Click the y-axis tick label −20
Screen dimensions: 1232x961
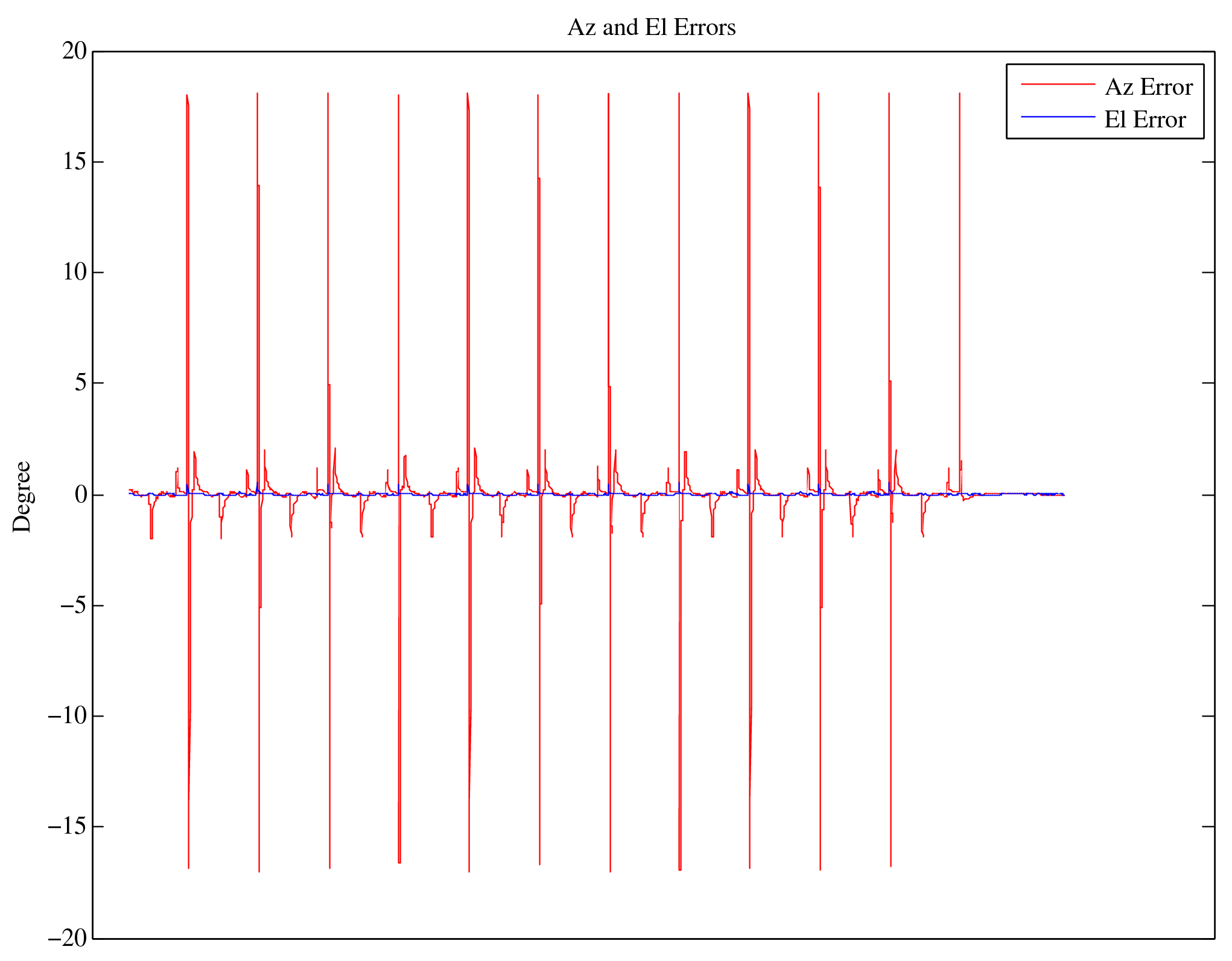68,938
